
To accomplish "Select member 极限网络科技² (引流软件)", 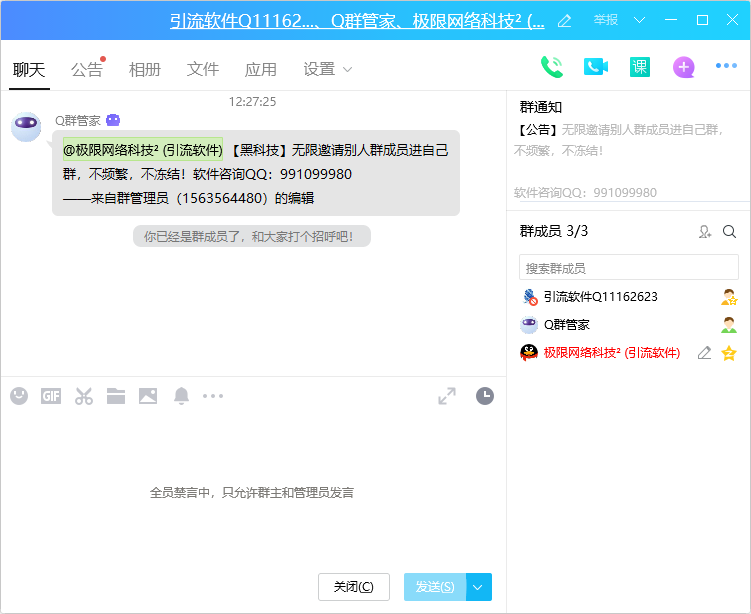I will pyautogui.click(x=628, y=353).
